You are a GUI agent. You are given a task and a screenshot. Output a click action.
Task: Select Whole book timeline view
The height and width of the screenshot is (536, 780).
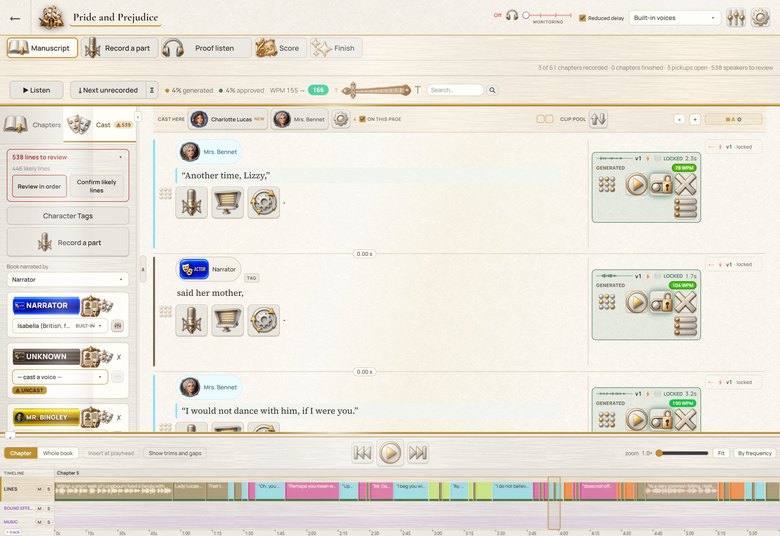point(58,453)
